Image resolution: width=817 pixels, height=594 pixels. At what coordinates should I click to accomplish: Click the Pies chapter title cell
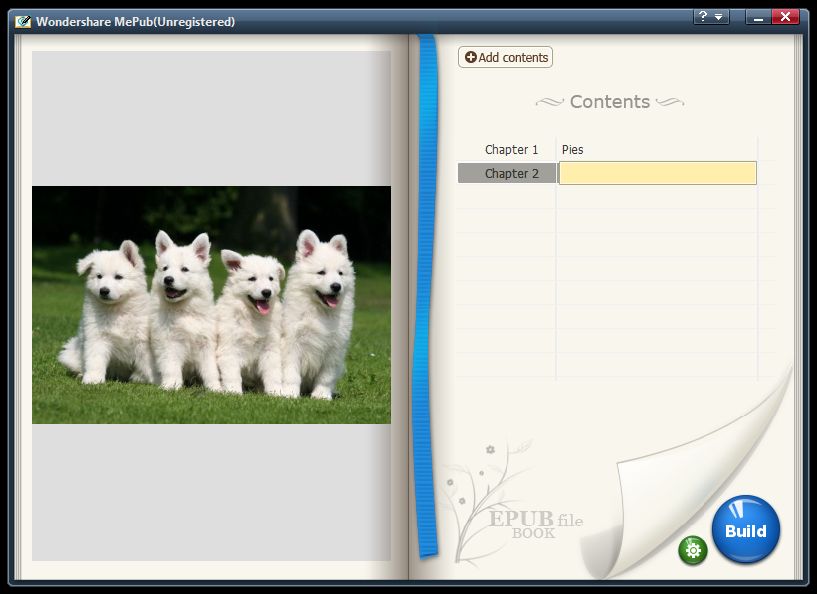pyautogui.click(x=658, y=150)
